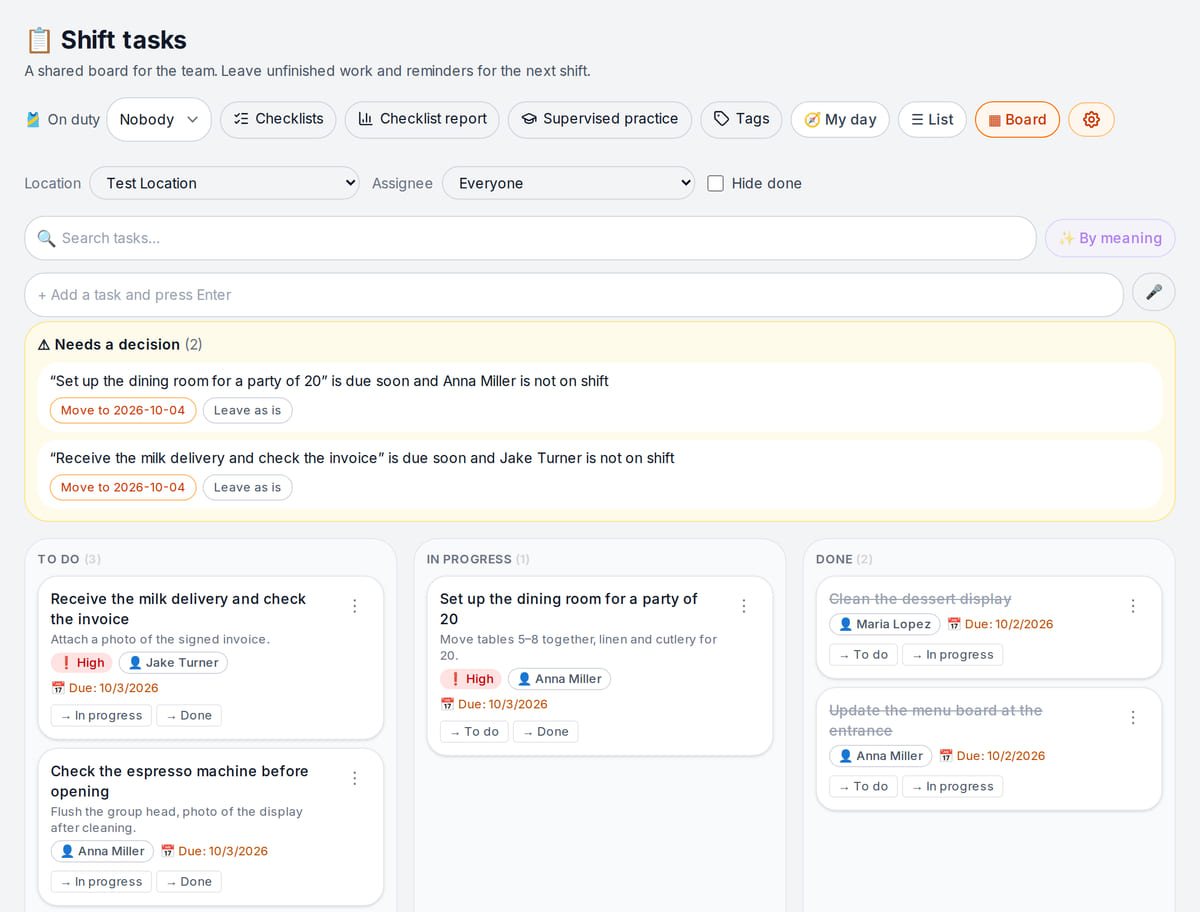
Task: Open kebab menu on dining room card
Action: [743, 606]
